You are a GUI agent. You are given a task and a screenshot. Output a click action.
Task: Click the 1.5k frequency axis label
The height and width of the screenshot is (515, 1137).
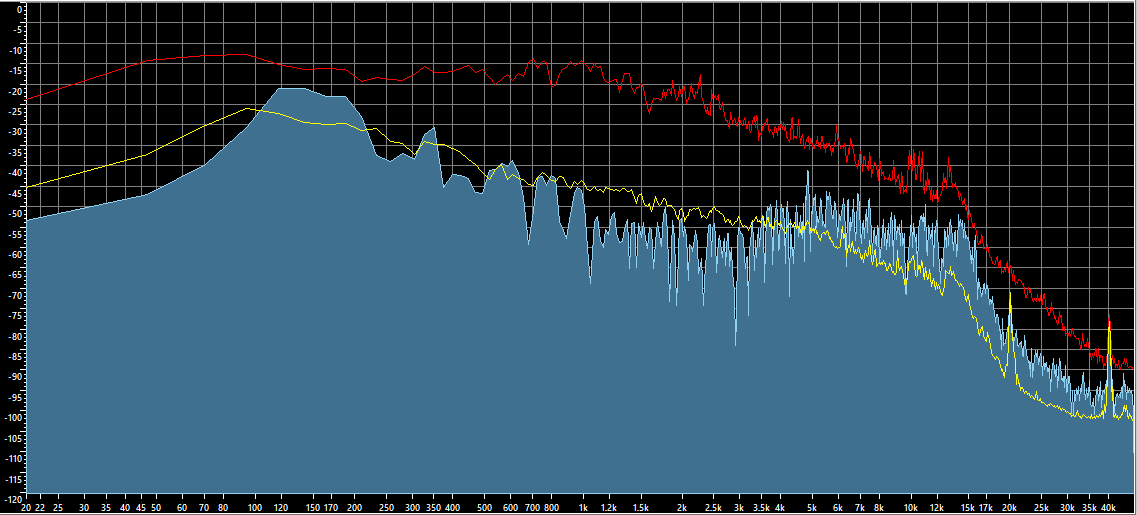[641, 508]
